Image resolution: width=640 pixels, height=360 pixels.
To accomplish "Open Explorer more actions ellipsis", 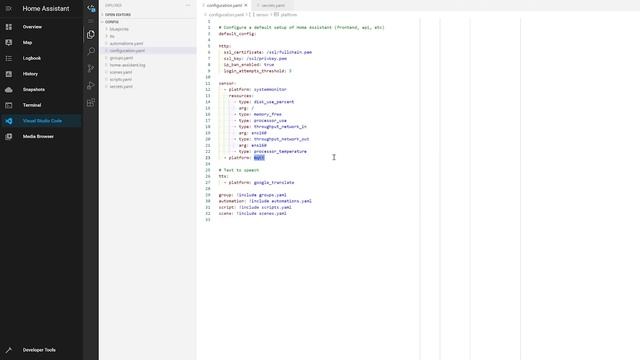I will pyautogui.click(x=188, y=5).
